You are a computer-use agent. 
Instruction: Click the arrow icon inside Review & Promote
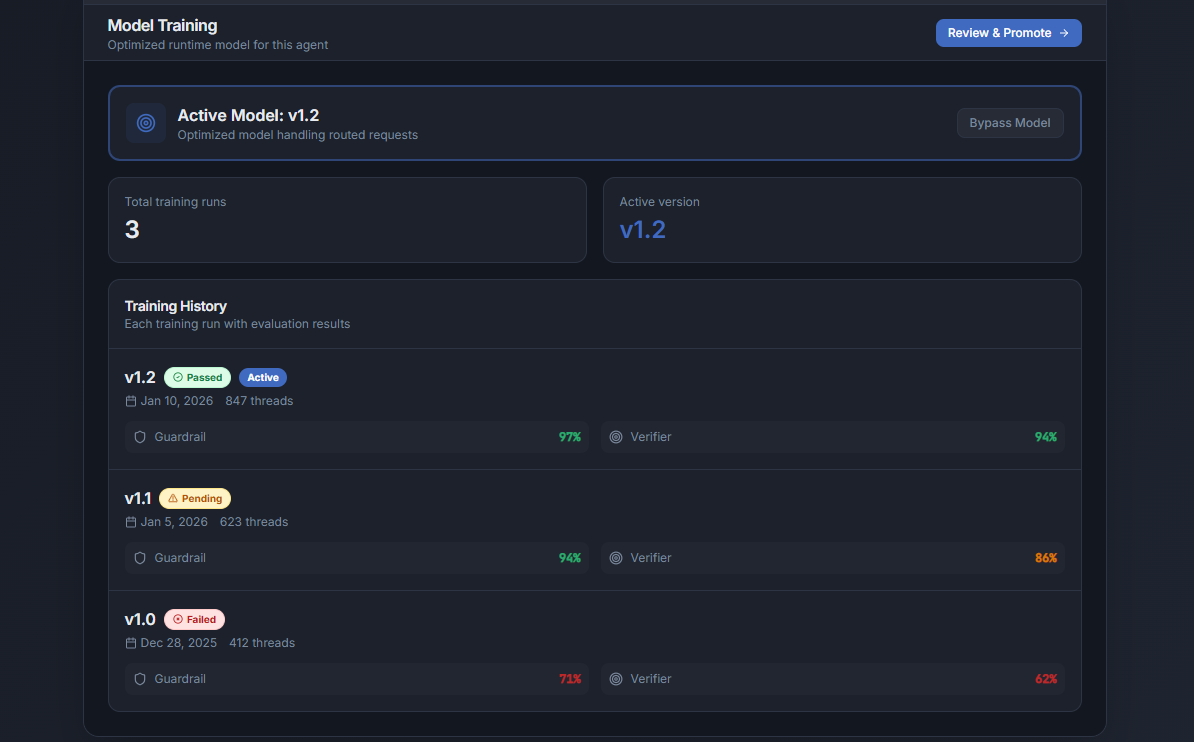(1065, 32)
